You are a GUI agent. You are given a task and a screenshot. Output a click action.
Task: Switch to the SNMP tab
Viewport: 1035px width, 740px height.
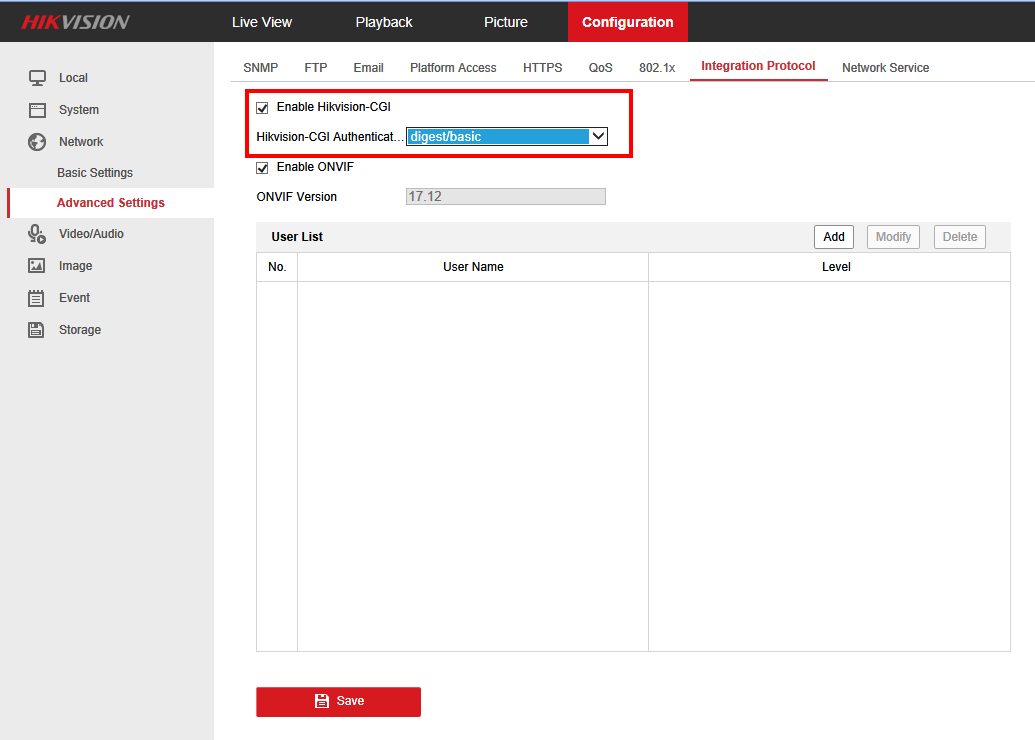(x=260, y=67)
